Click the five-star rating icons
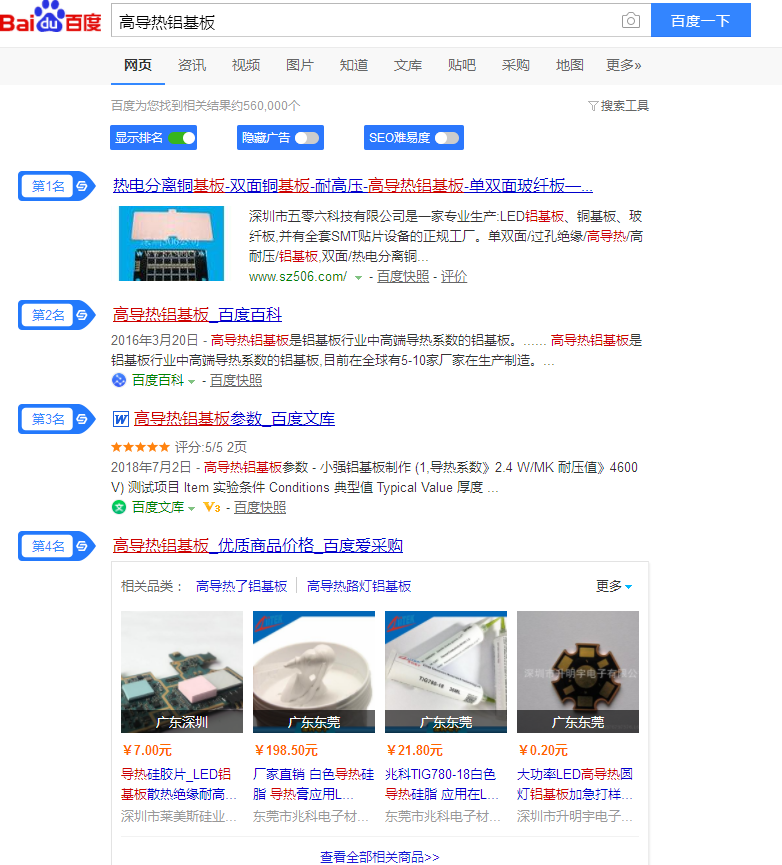Screen dimensions: 782x865 [x=140, y=447]
